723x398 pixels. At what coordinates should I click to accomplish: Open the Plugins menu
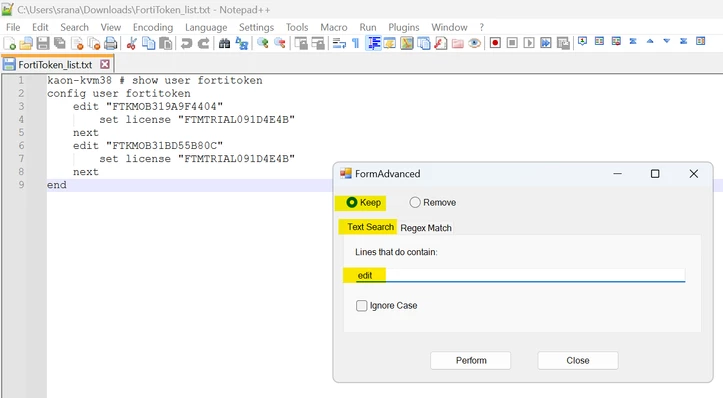point(404,27)
